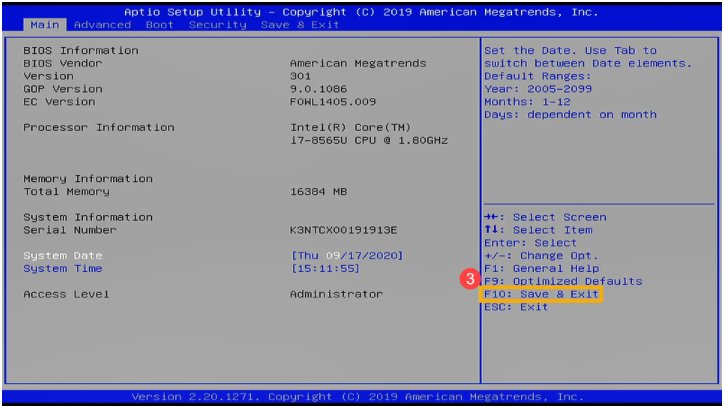Switch to the Main tab
The width and height of the screenshot is (723, 406).
point(44,24)
